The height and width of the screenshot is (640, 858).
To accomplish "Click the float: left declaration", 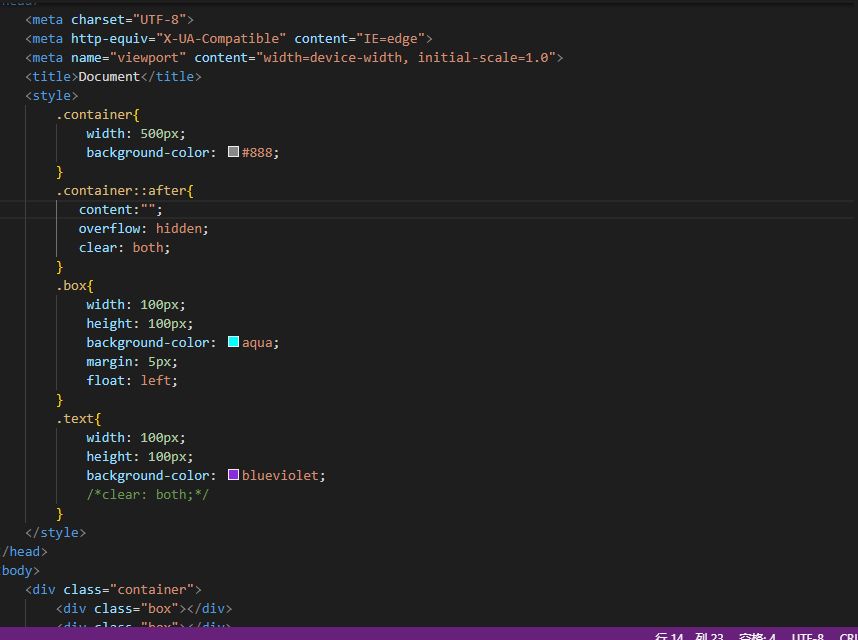I will (132, 380).
